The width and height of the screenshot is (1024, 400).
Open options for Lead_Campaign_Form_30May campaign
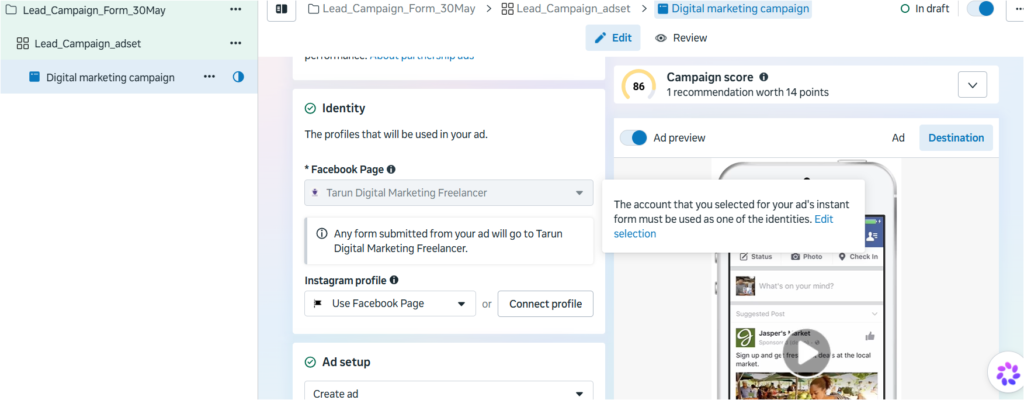pos(236,10)
